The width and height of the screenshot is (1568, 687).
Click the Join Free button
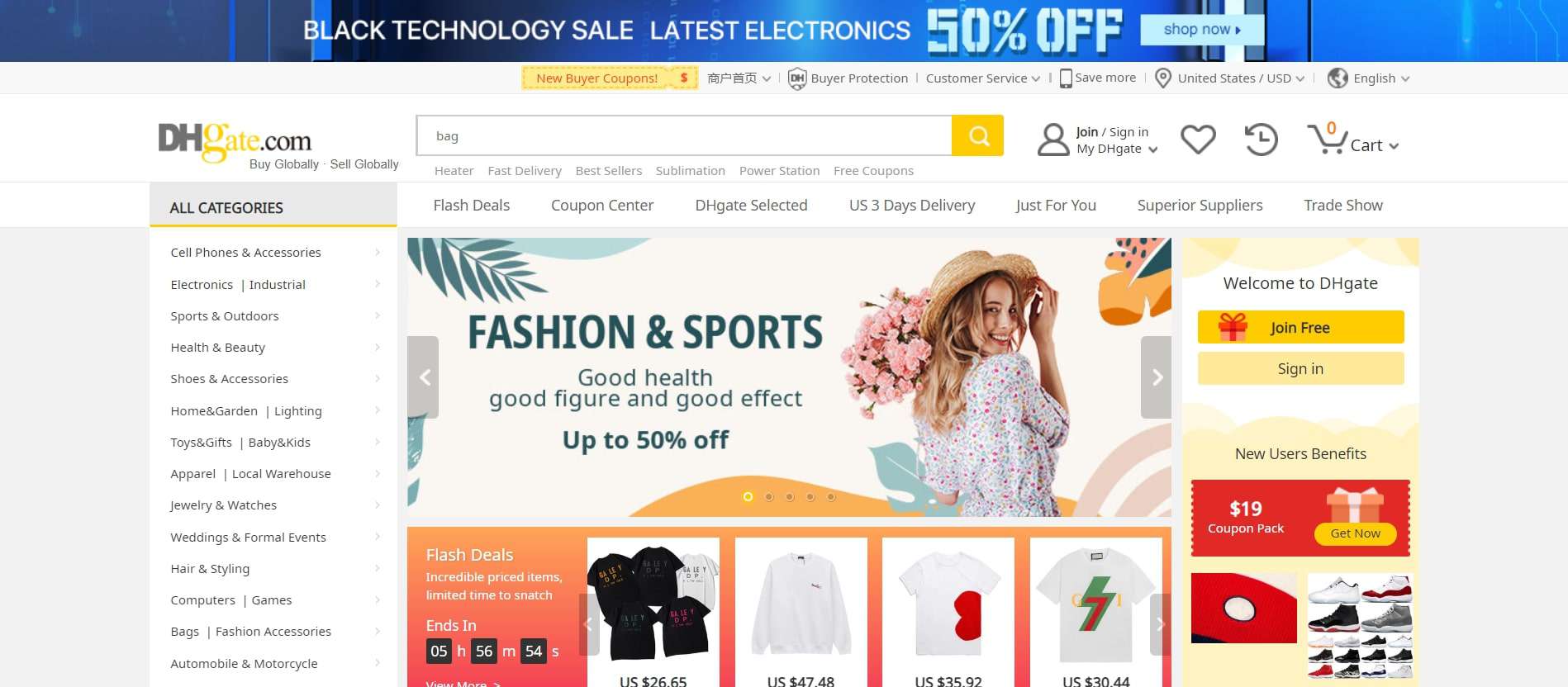click(1300, 327)
